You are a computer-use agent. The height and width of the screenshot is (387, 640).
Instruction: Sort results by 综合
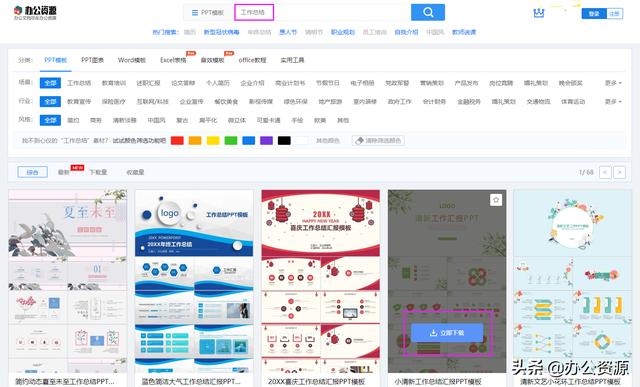pos(32,172)
